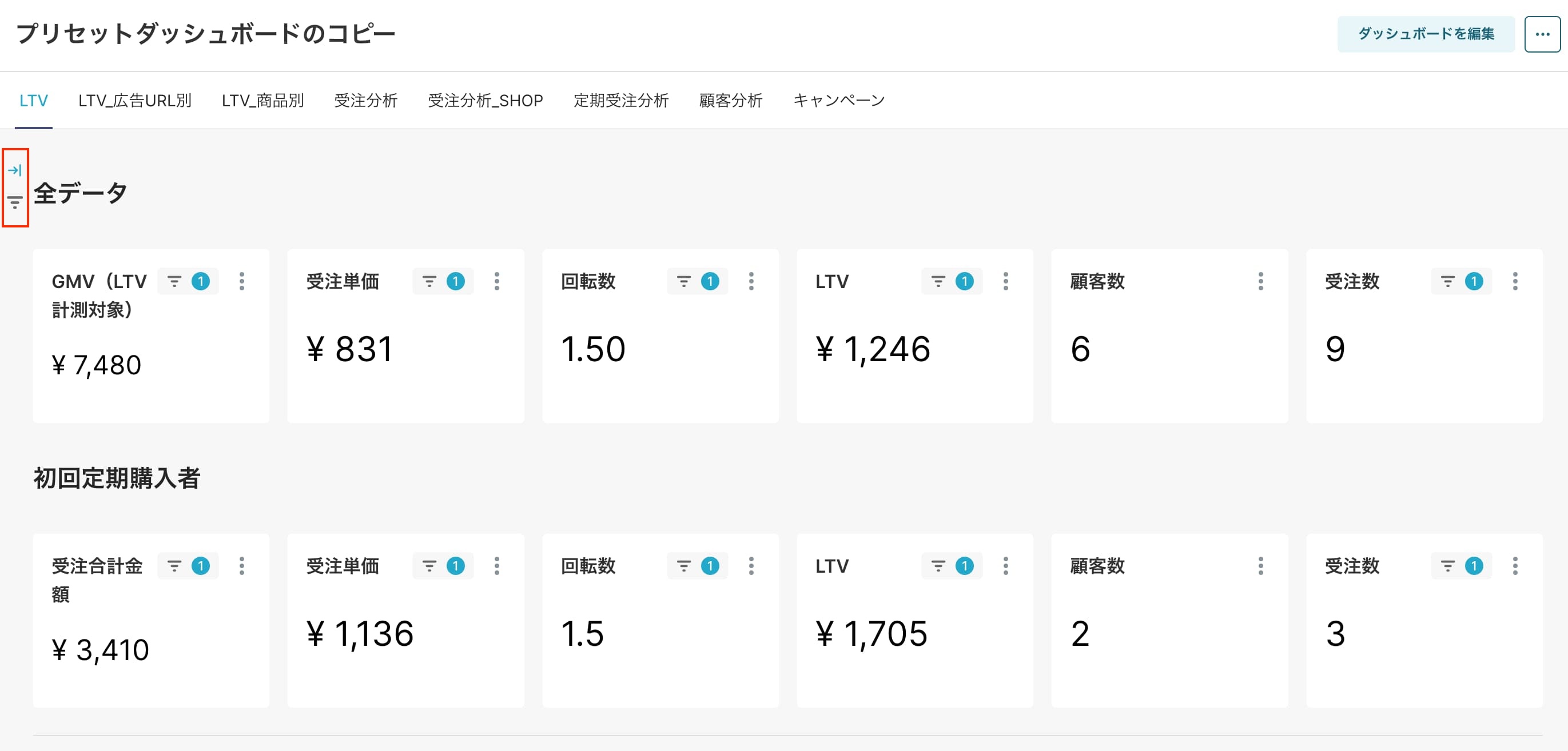Open the filter on top 受注数 card
The image size is (1568, 751).
[x=1460, y=281]
